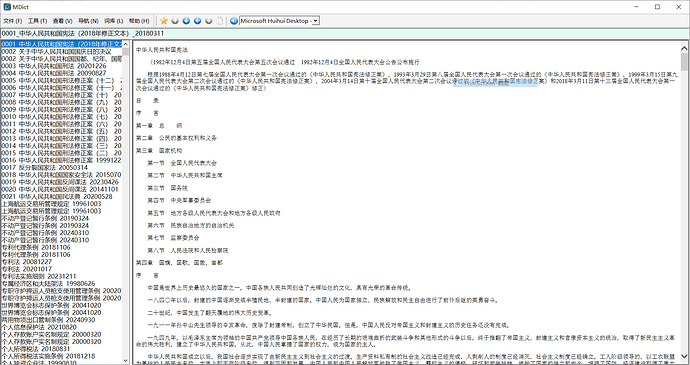Select 个人所得税法实施条例 20181218 entry
The image size is (690, 365).
61,356
